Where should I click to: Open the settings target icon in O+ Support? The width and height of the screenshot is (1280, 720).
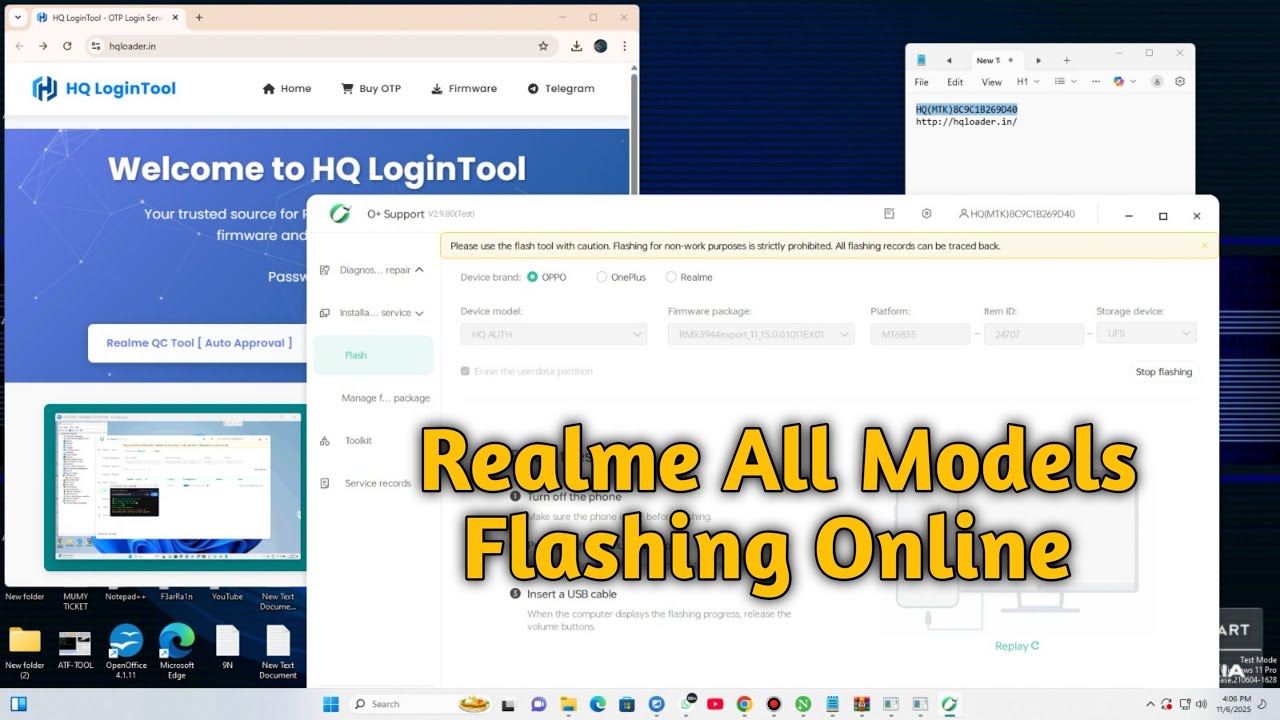(927, 214)
